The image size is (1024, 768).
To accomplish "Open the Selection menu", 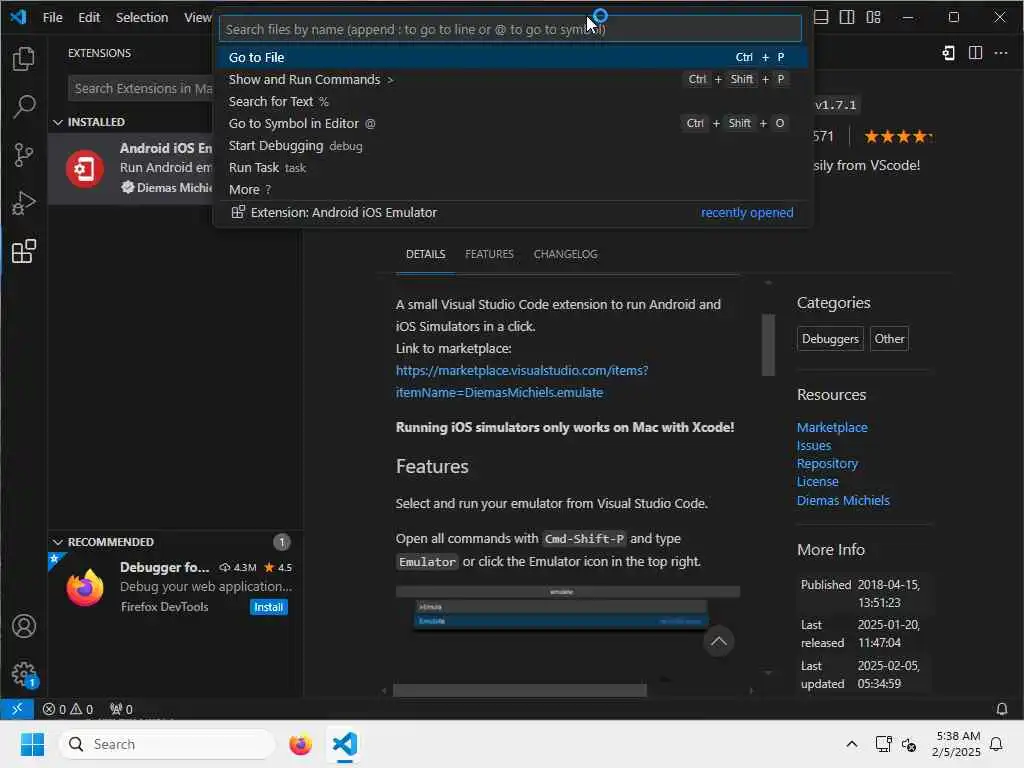I will [142, 18].
